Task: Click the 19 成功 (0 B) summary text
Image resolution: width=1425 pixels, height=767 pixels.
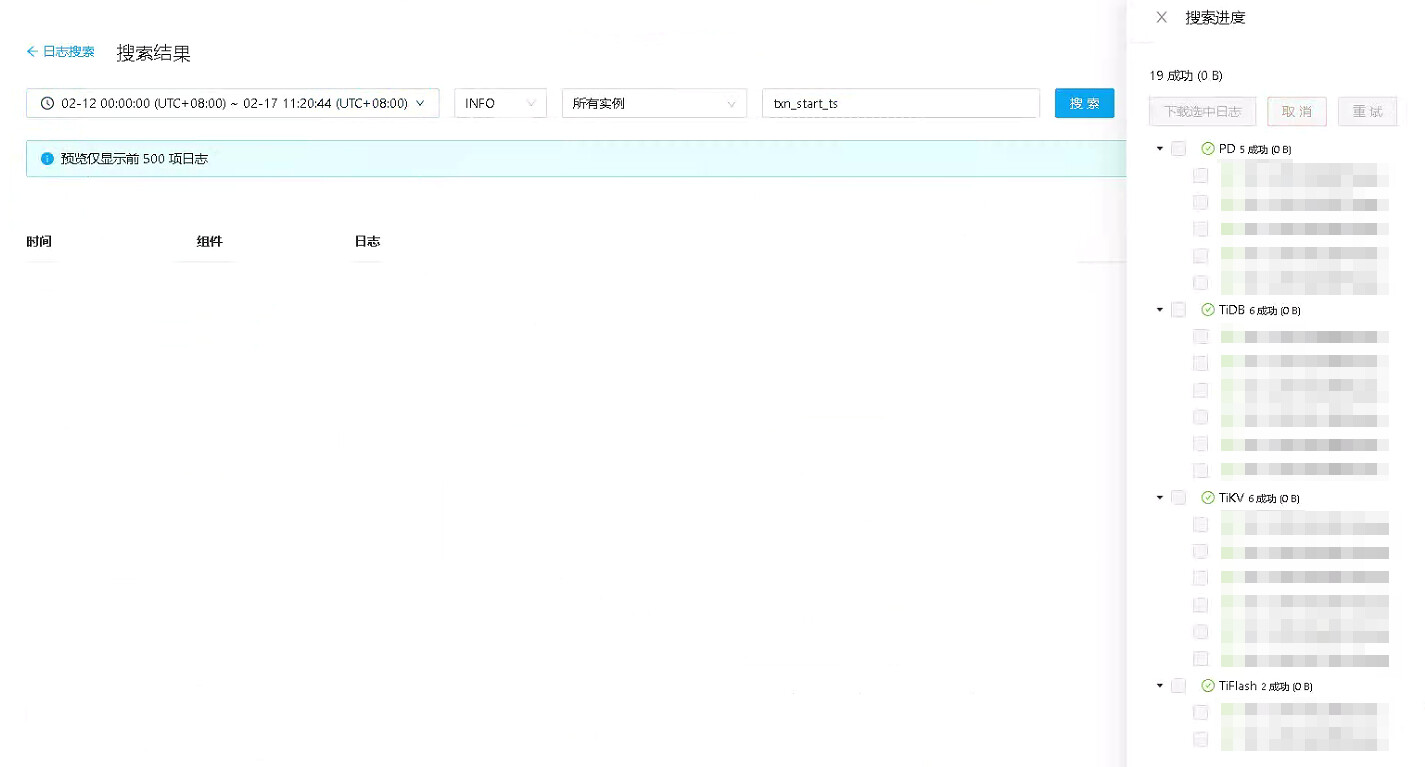Action: pyautogui.click(x=1186, y=76)
